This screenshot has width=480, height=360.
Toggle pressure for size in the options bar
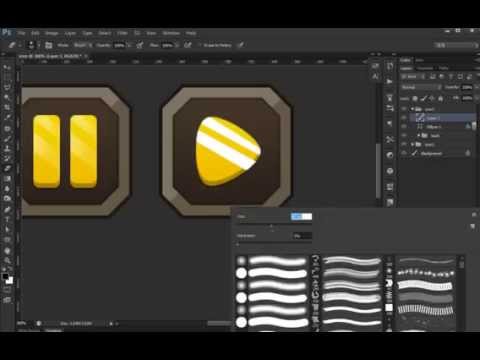241,45
